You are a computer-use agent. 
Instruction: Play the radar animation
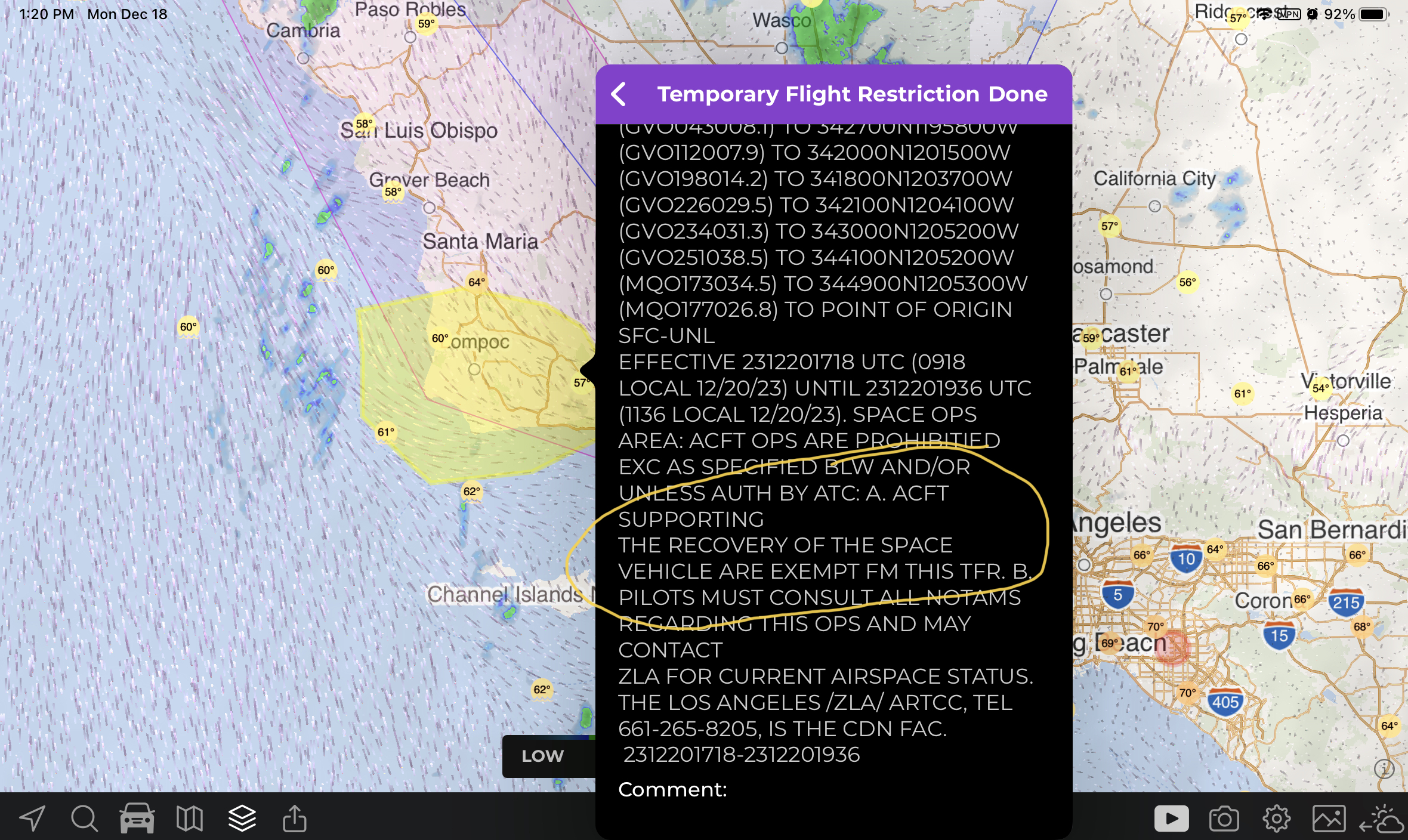tap(1171, 819)
